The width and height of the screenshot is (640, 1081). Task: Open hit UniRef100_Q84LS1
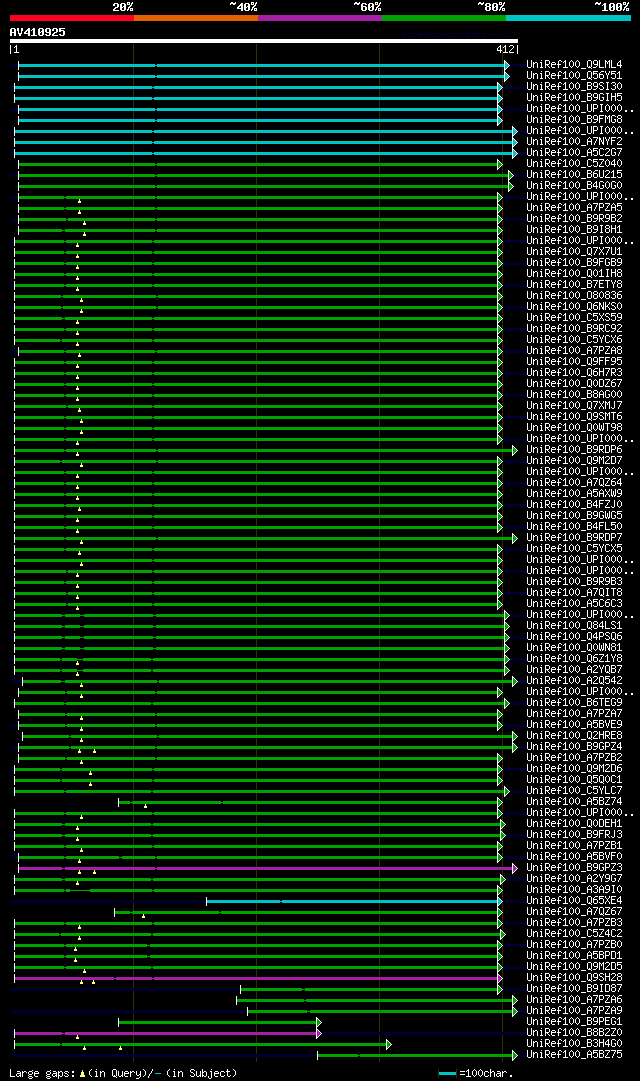coord(574,625)
